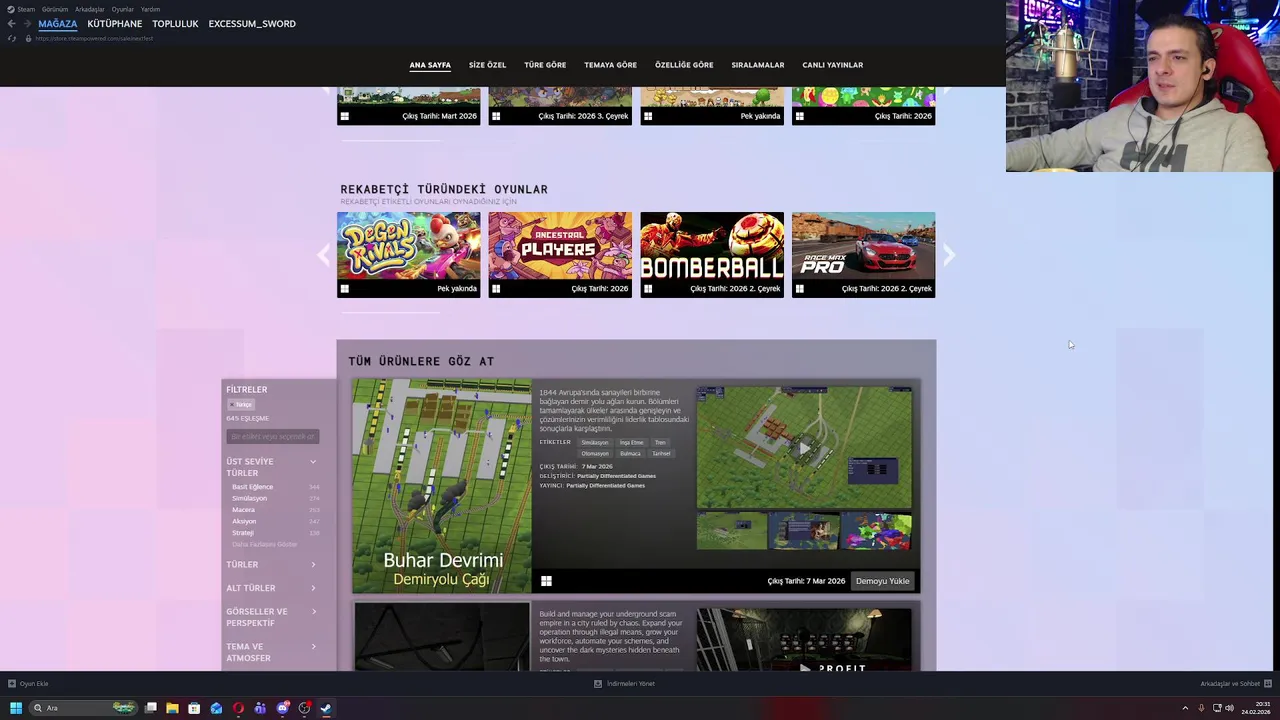Open the Canlı Yayınlar tab

pyautogui.click(x=832, y=65)
